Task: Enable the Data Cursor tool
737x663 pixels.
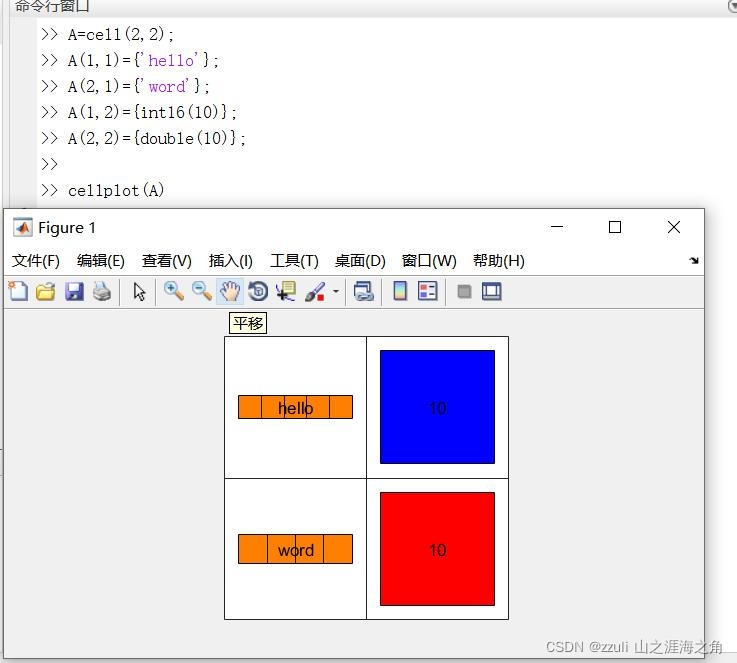Action: click(x=286, y=291)
